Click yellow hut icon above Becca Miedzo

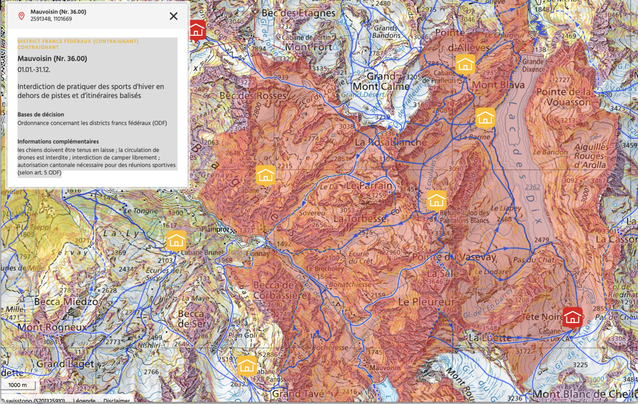tap(176, 241)
